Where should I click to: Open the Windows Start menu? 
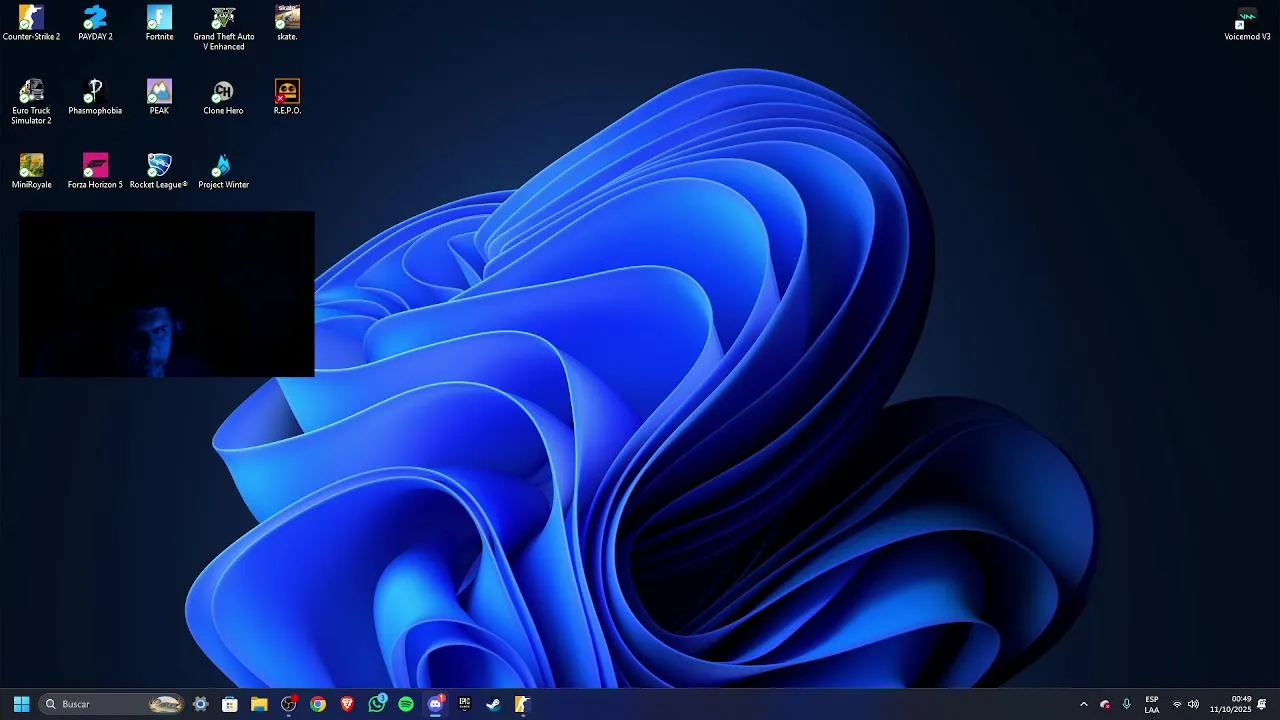pos(21,704)
